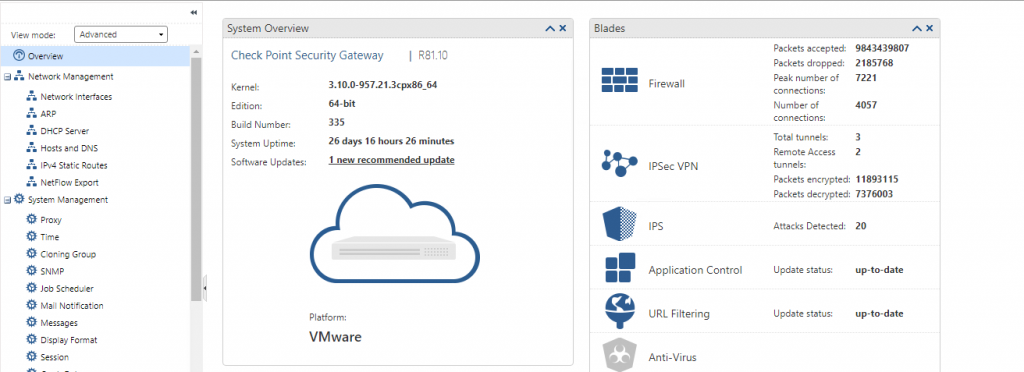Click the Network Management icon
The width and height of the screenshot is (1024, 372).
pos(19,76)
